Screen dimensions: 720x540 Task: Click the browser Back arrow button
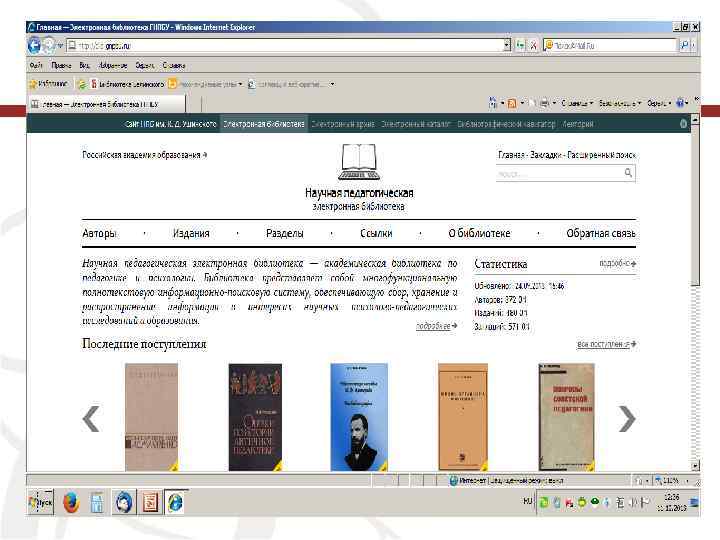point(34,45)
